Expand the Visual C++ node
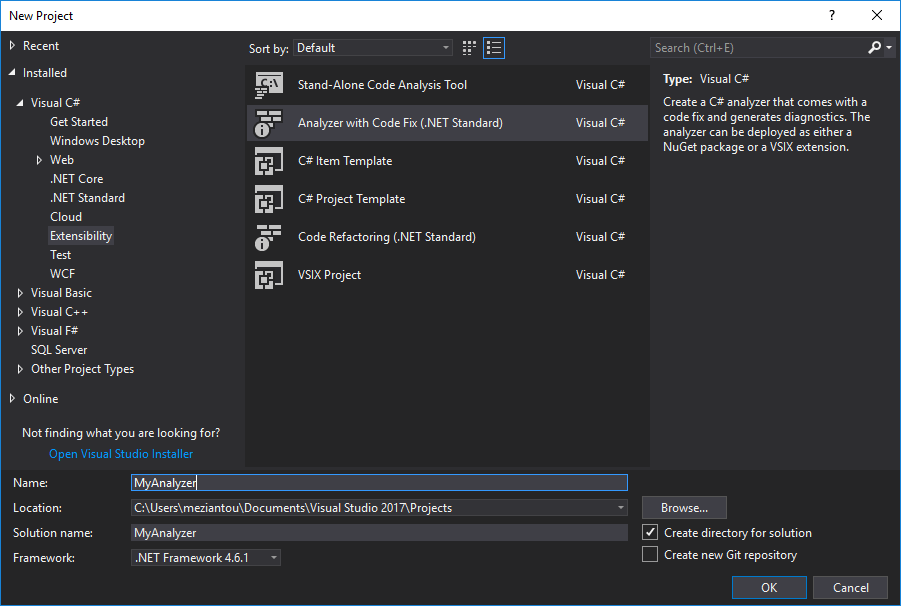The width and height of the screenshot is (901, 606). (x=20, y=312)
